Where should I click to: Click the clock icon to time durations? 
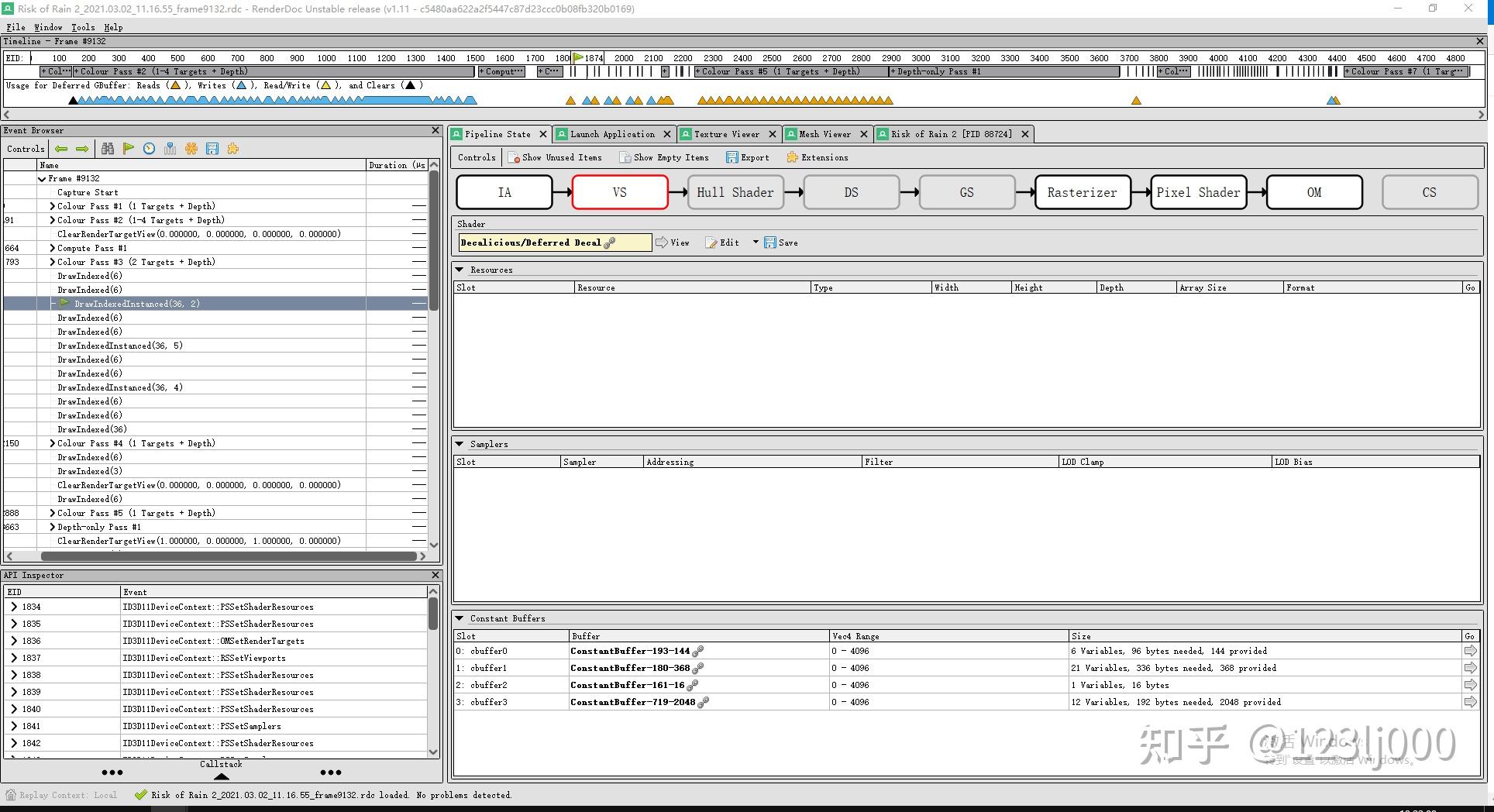[x=149, y=149]
